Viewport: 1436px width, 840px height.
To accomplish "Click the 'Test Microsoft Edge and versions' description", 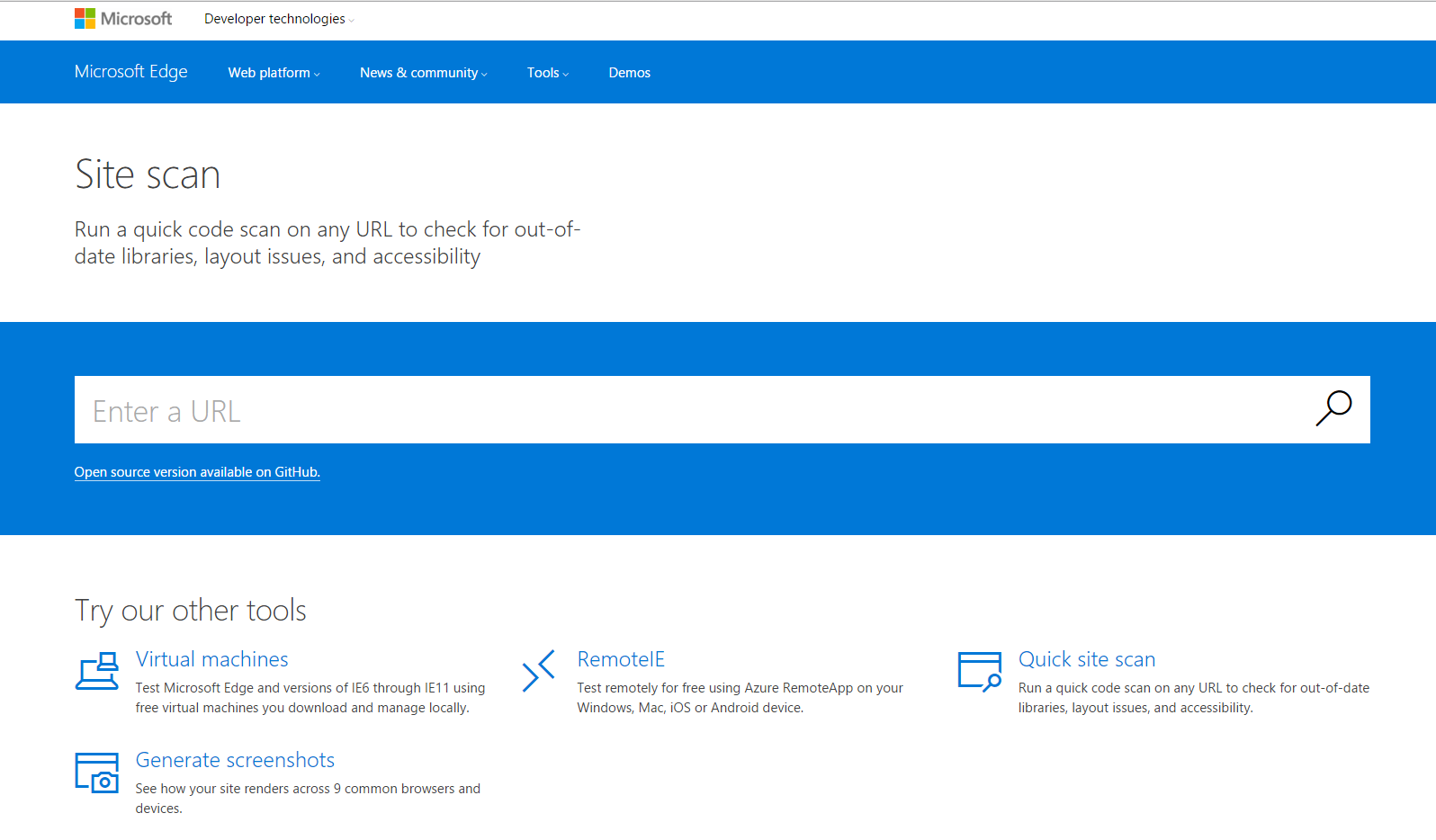I will [x=310, y=698].
